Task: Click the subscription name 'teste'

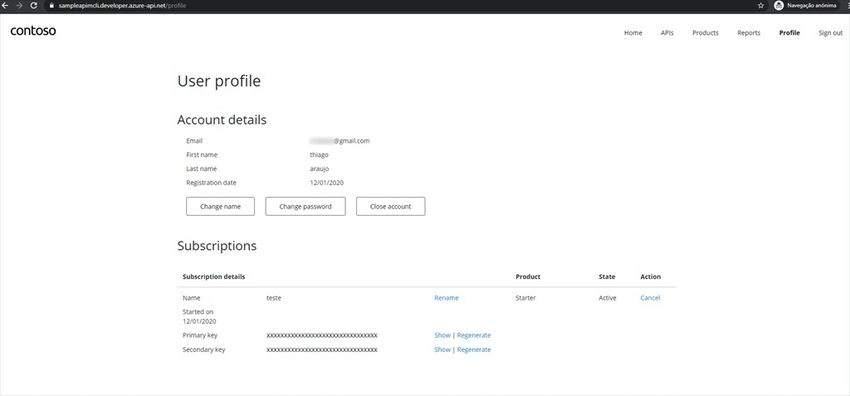Action: pyautogui.click(x=274, y=298)
